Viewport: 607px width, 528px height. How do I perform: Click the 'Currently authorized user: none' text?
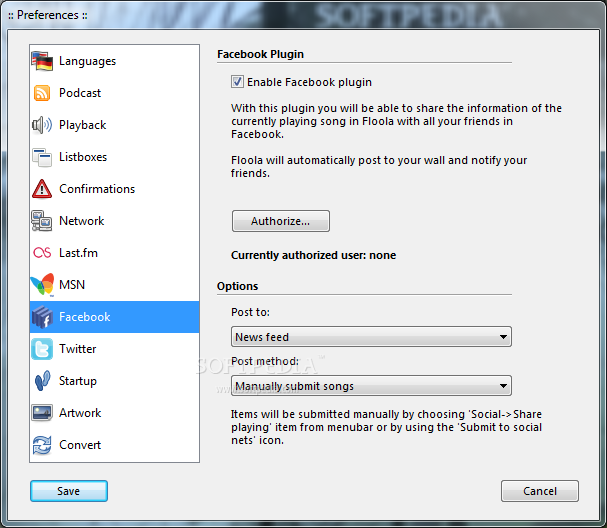coord(314,255)
